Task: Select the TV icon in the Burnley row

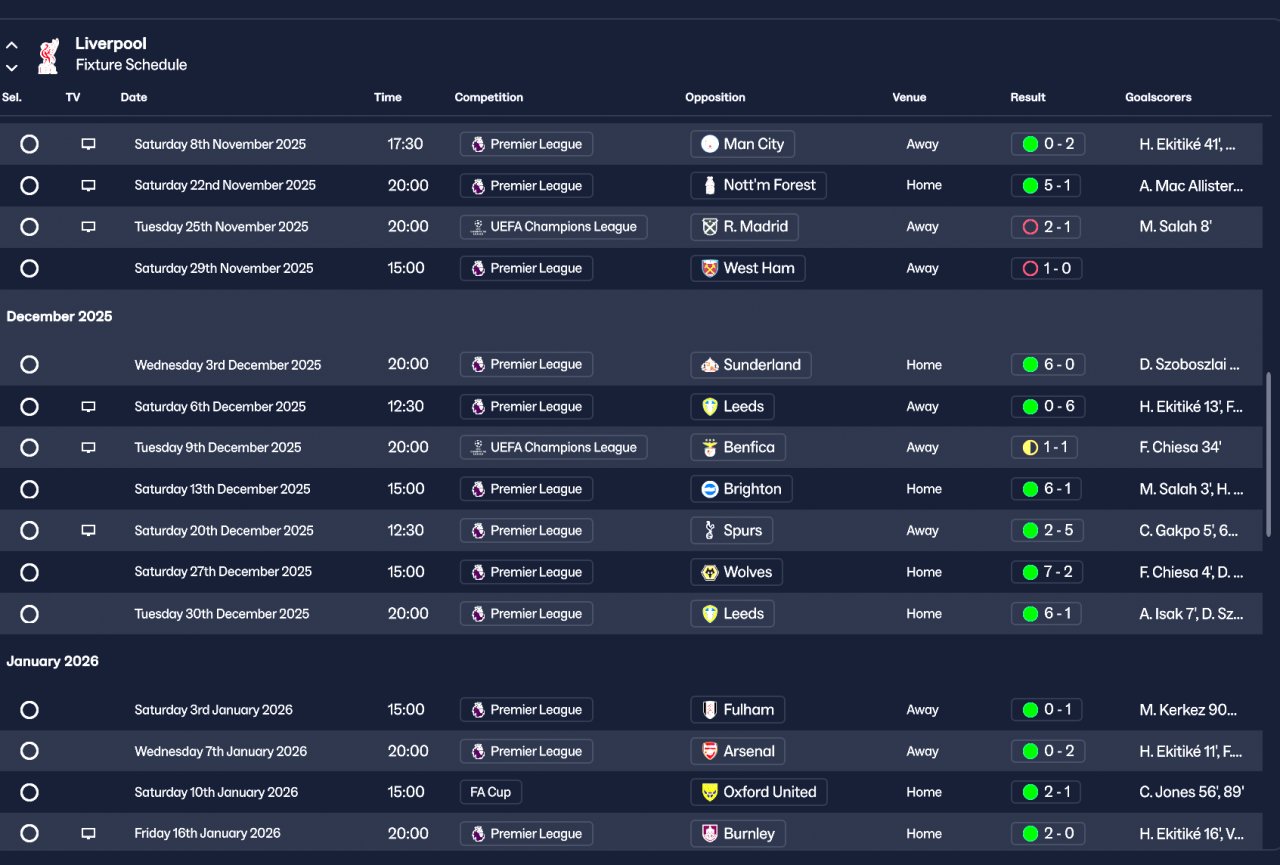Action: (88, 834)
